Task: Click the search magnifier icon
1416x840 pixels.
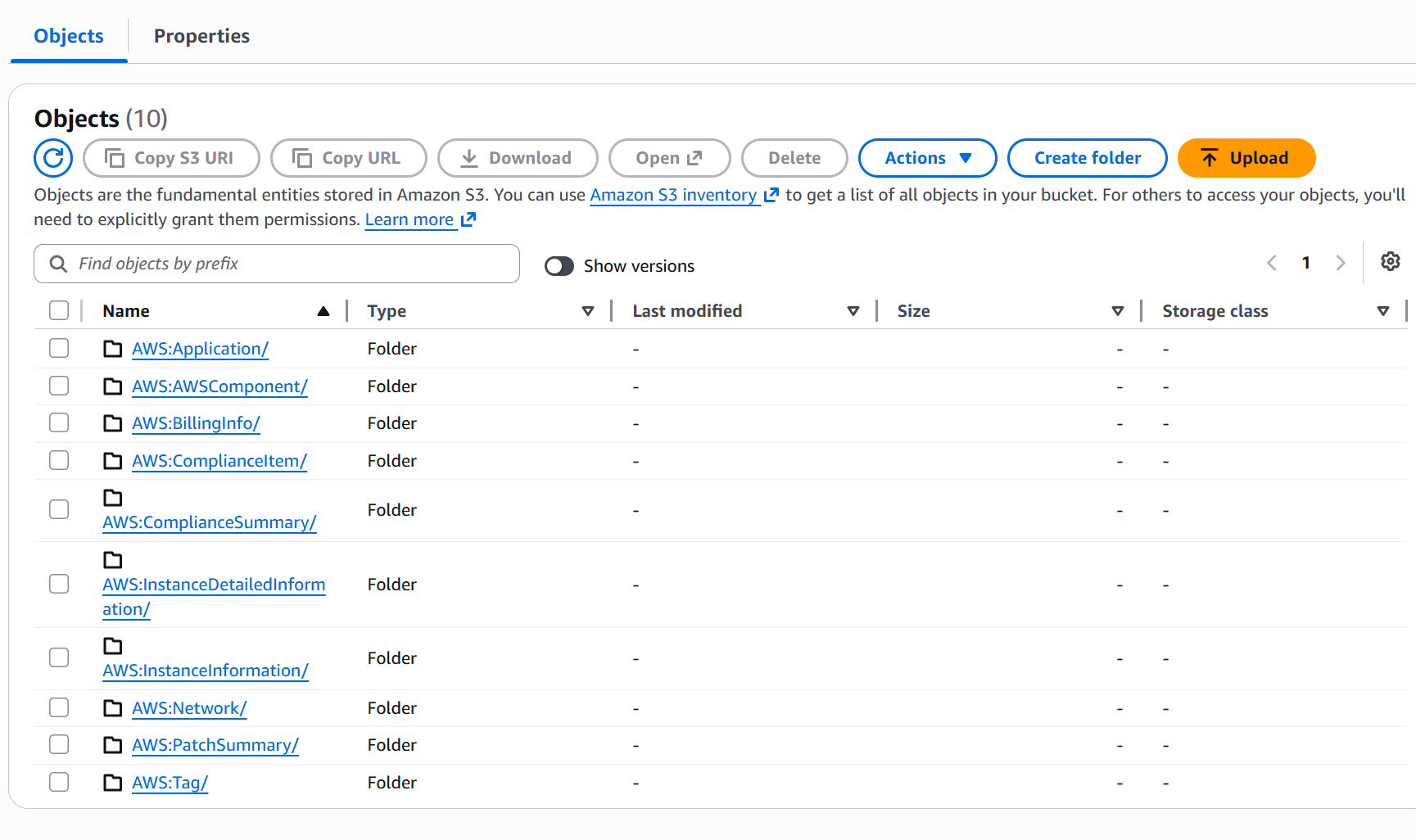Action: tap(58, 264)
